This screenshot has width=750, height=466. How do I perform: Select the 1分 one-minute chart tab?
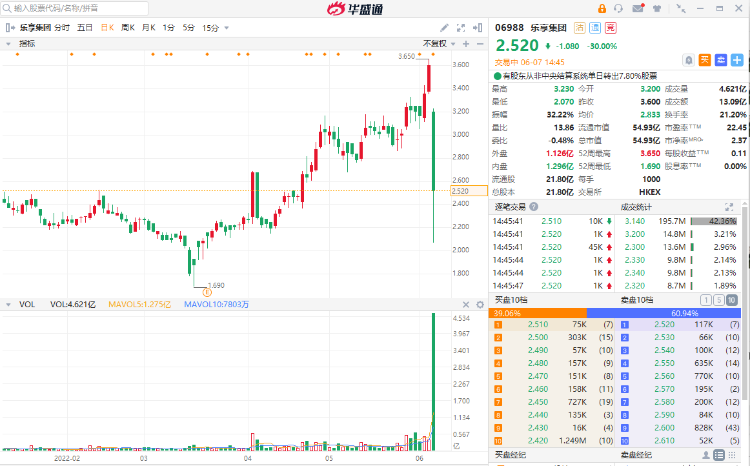point(168,28)
